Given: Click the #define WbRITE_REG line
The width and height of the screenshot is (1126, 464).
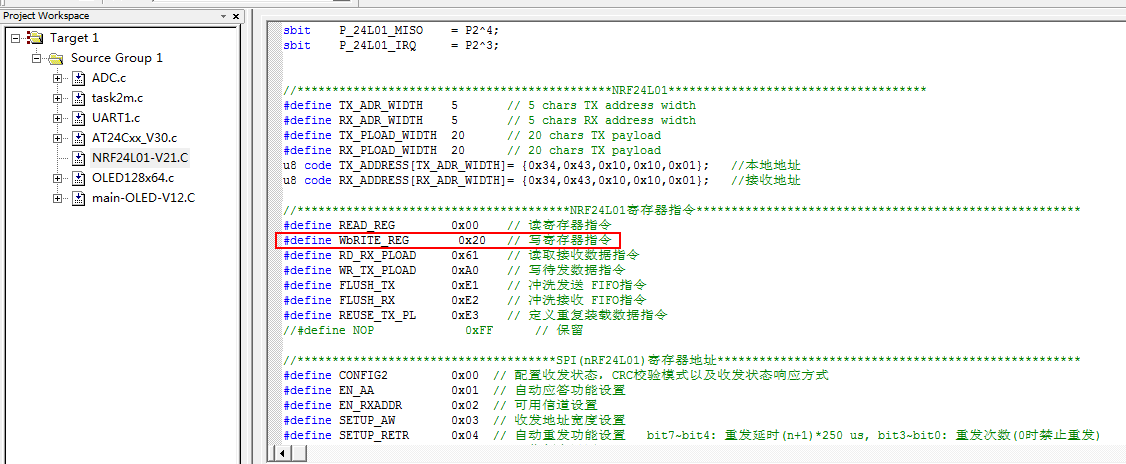Looking at the screenshot, I should pyautogui.click(x=447, y=240).
